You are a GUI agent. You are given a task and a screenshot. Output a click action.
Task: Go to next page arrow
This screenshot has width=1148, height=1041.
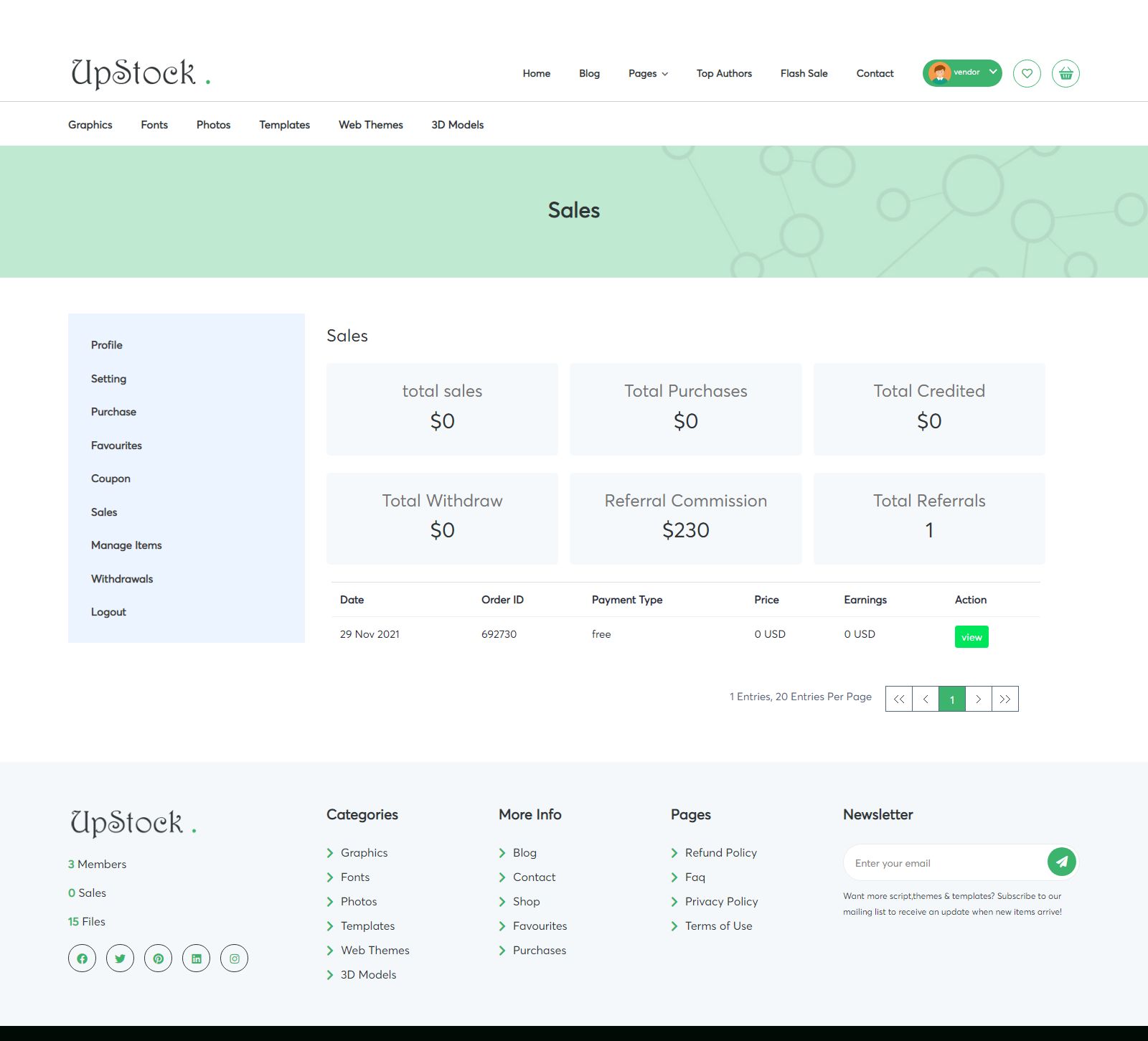click(979, 699)
